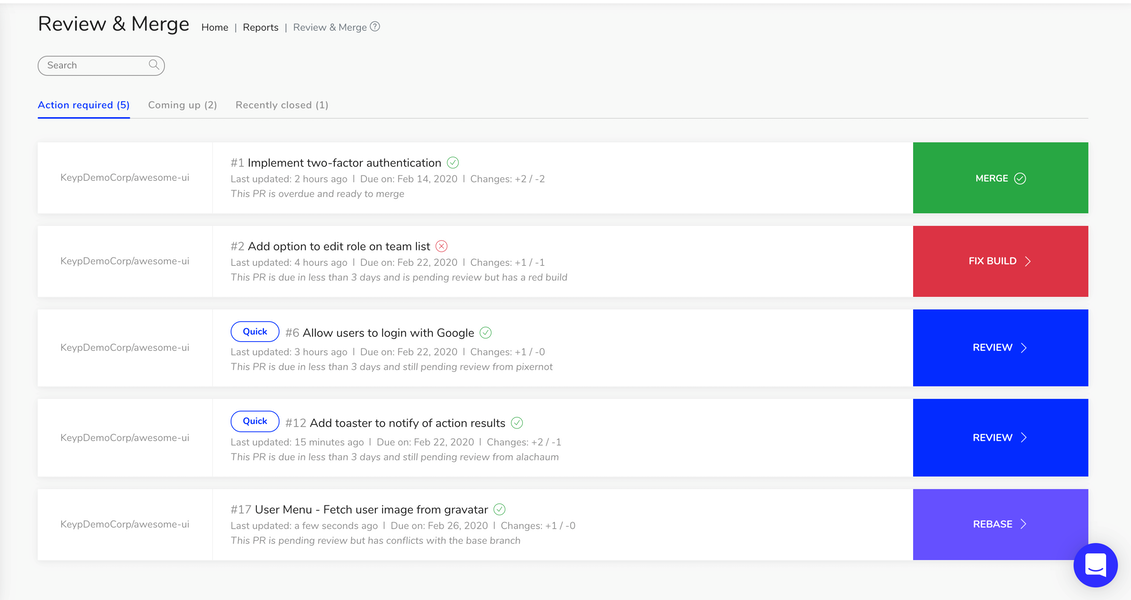
Task: Click green status check beside login with Google PR
Action: coord(486,332)
